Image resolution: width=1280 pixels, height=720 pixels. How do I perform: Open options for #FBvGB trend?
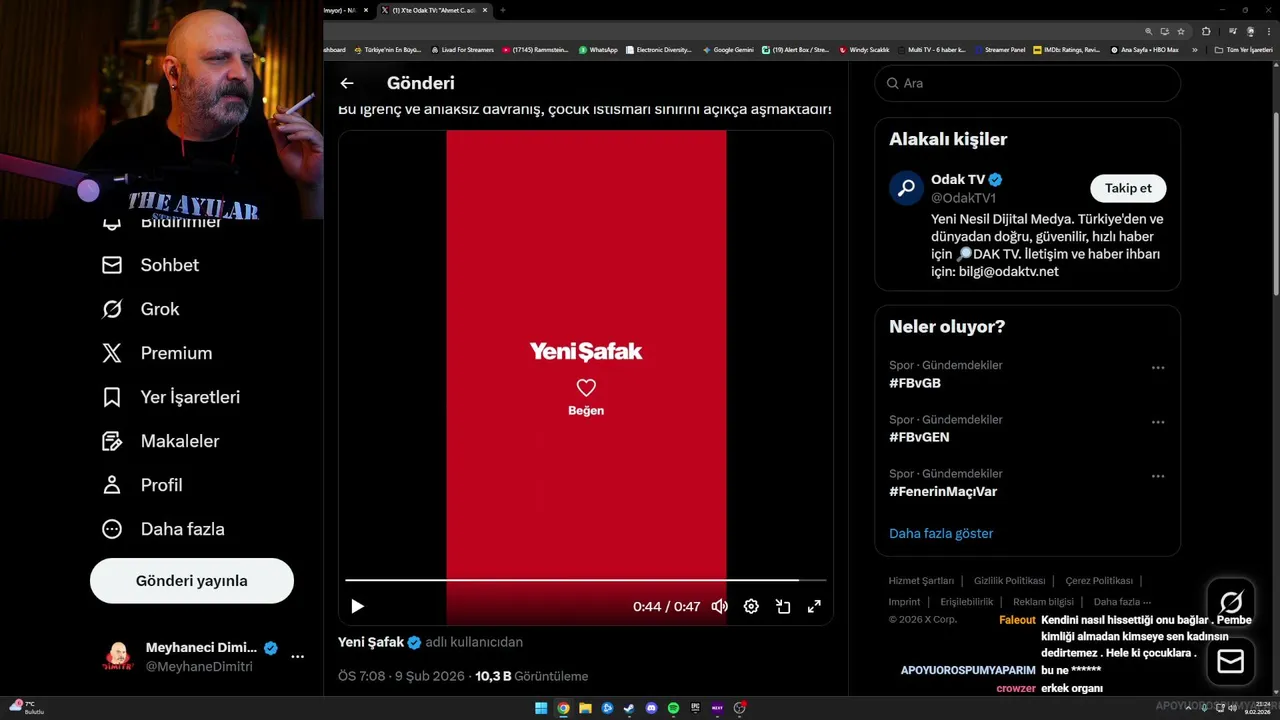coord(1158,368)
